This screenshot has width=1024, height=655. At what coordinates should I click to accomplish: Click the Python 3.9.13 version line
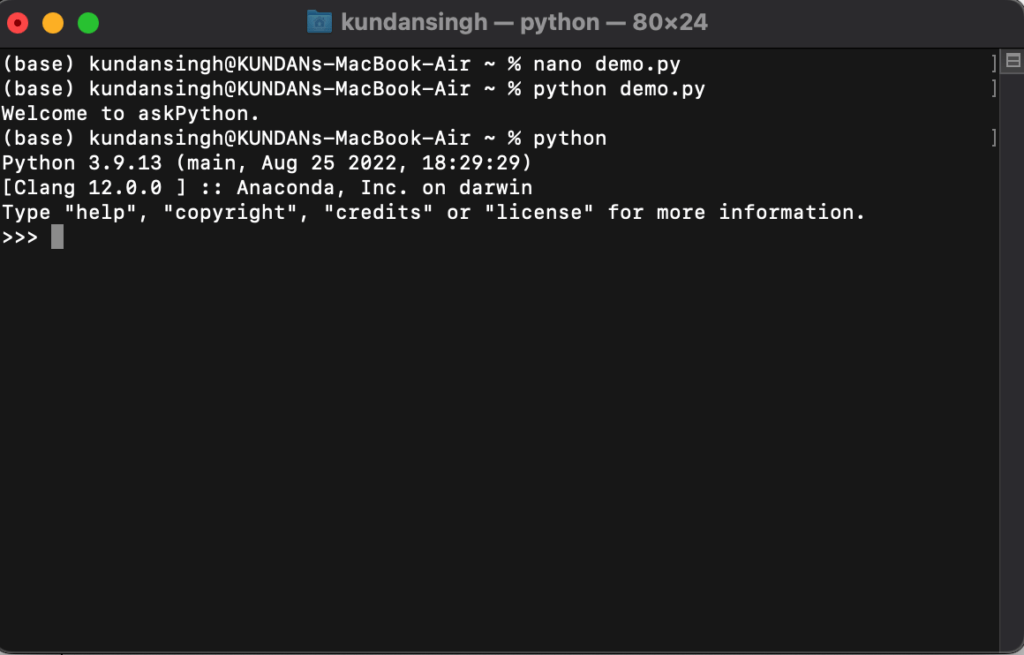coord(265,162)
